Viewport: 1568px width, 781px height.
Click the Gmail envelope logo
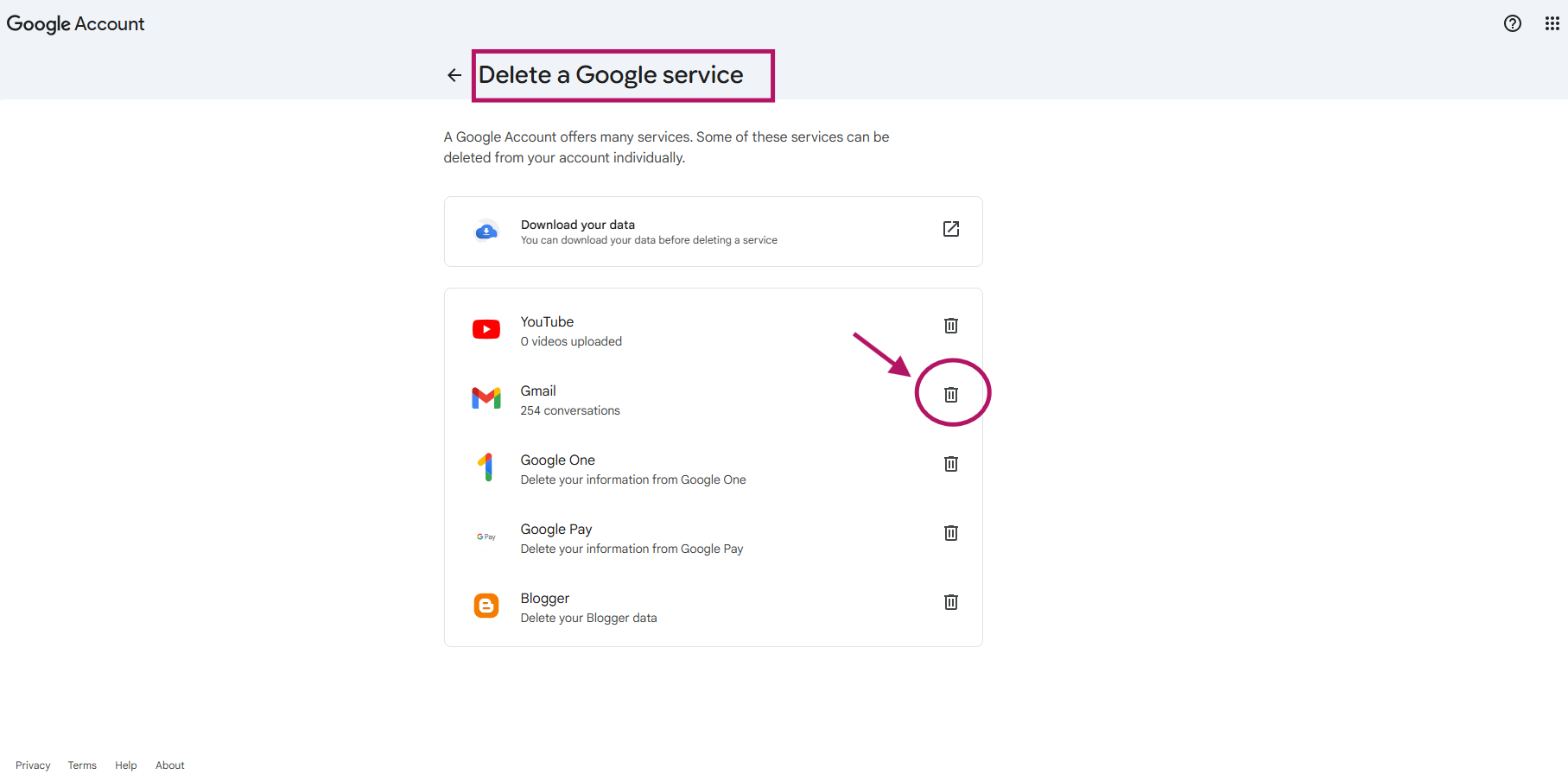486,397
